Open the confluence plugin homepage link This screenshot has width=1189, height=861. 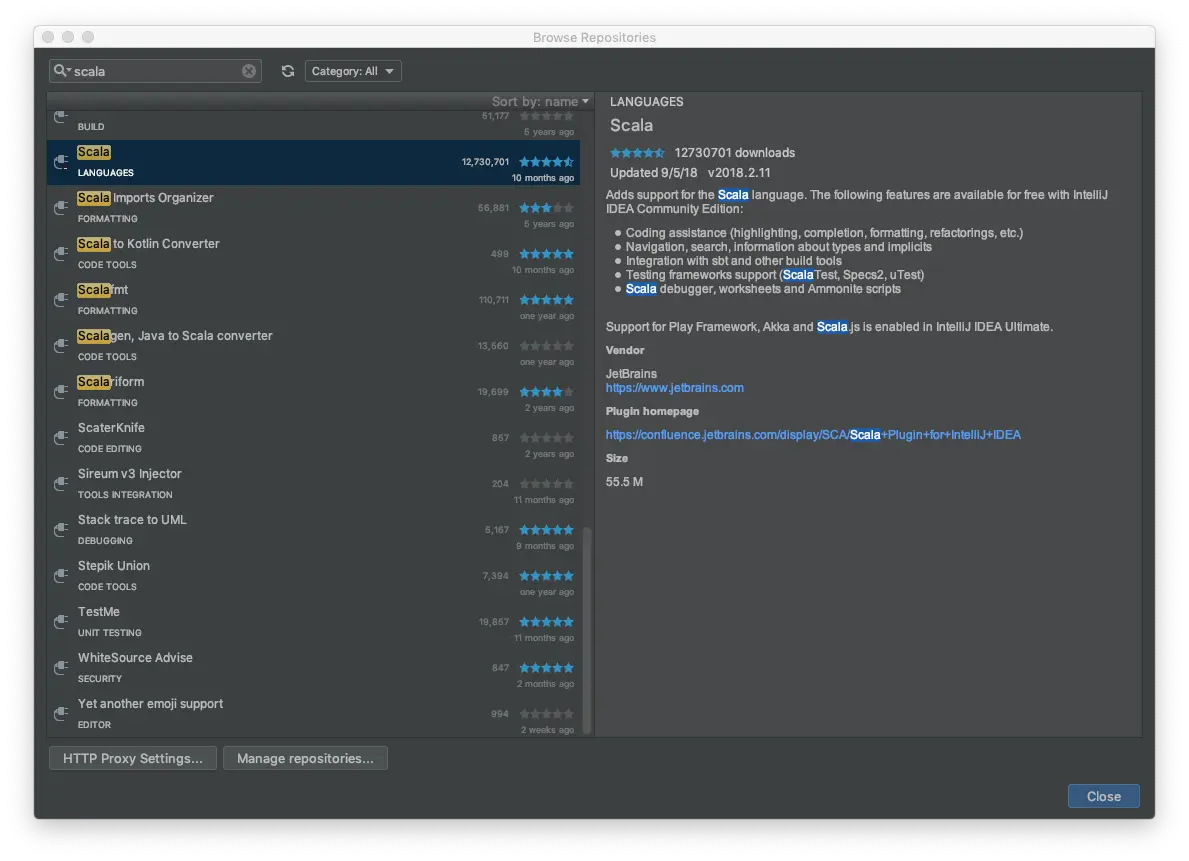tap(813, 435)
